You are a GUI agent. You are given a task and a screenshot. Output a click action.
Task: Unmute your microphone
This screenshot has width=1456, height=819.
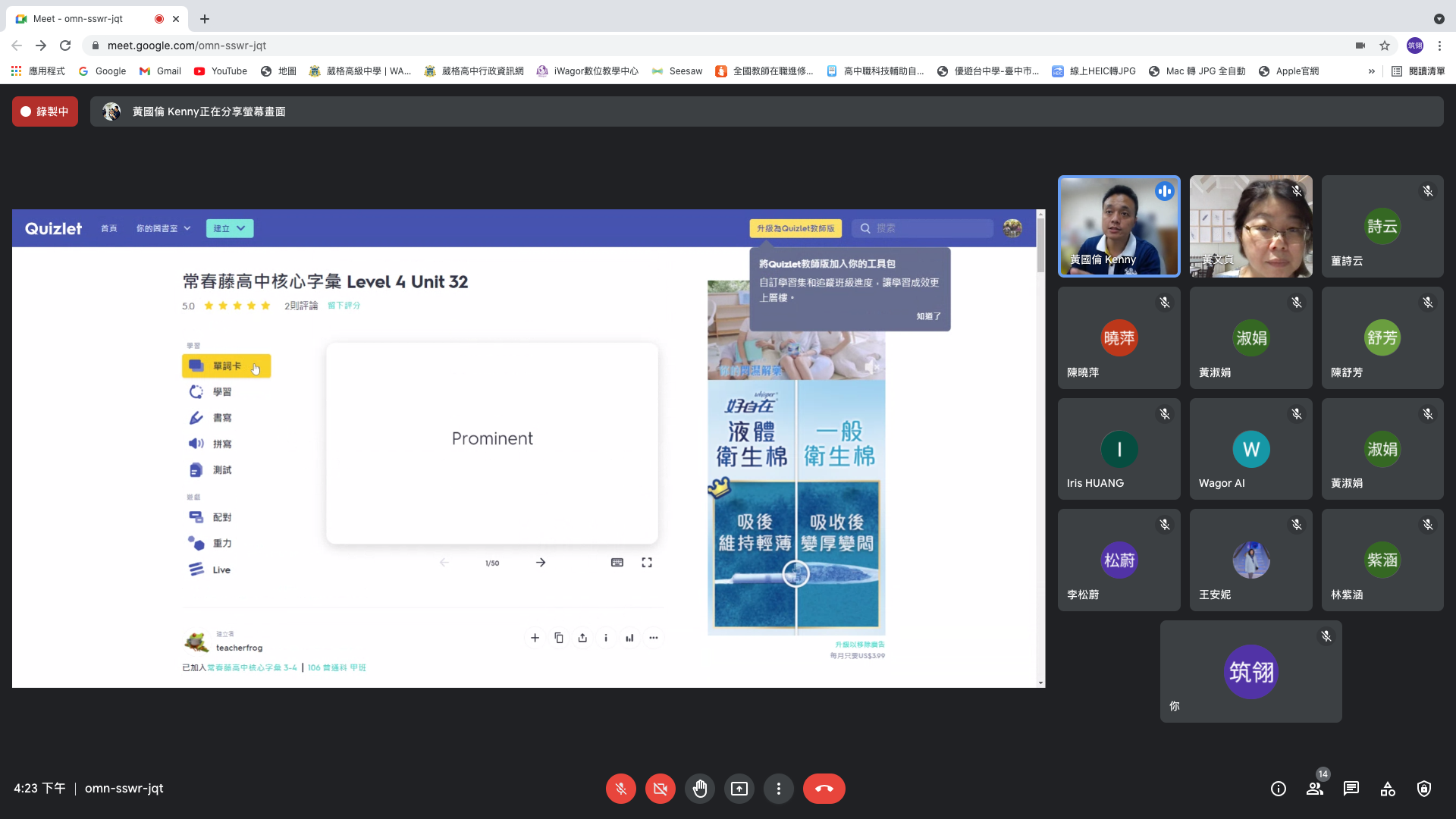[x=620, y=789]
